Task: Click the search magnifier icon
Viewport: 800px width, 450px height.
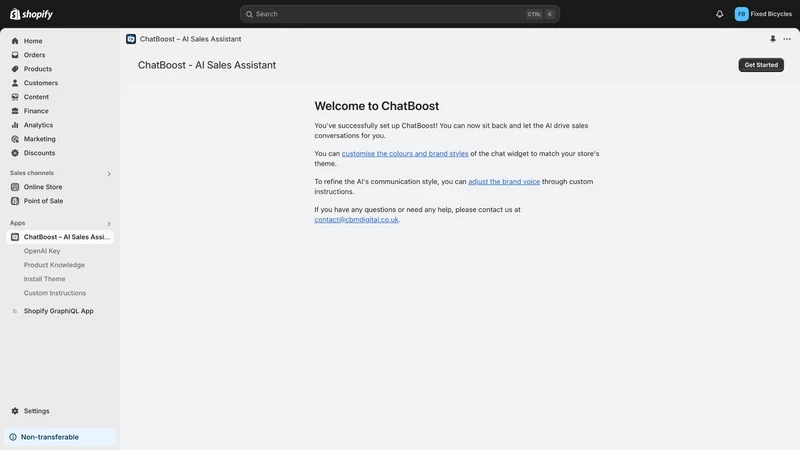Action: point(249,14)
